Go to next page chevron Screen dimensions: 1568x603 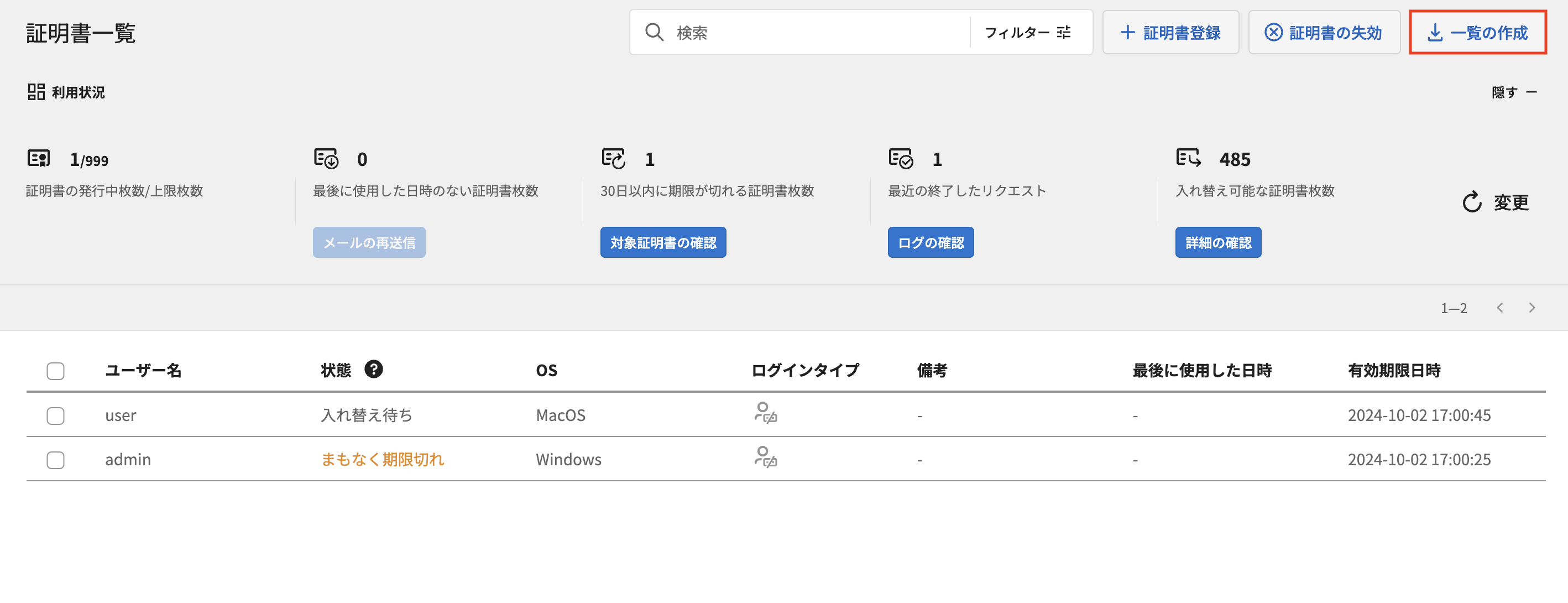[x=1532, y=308]
